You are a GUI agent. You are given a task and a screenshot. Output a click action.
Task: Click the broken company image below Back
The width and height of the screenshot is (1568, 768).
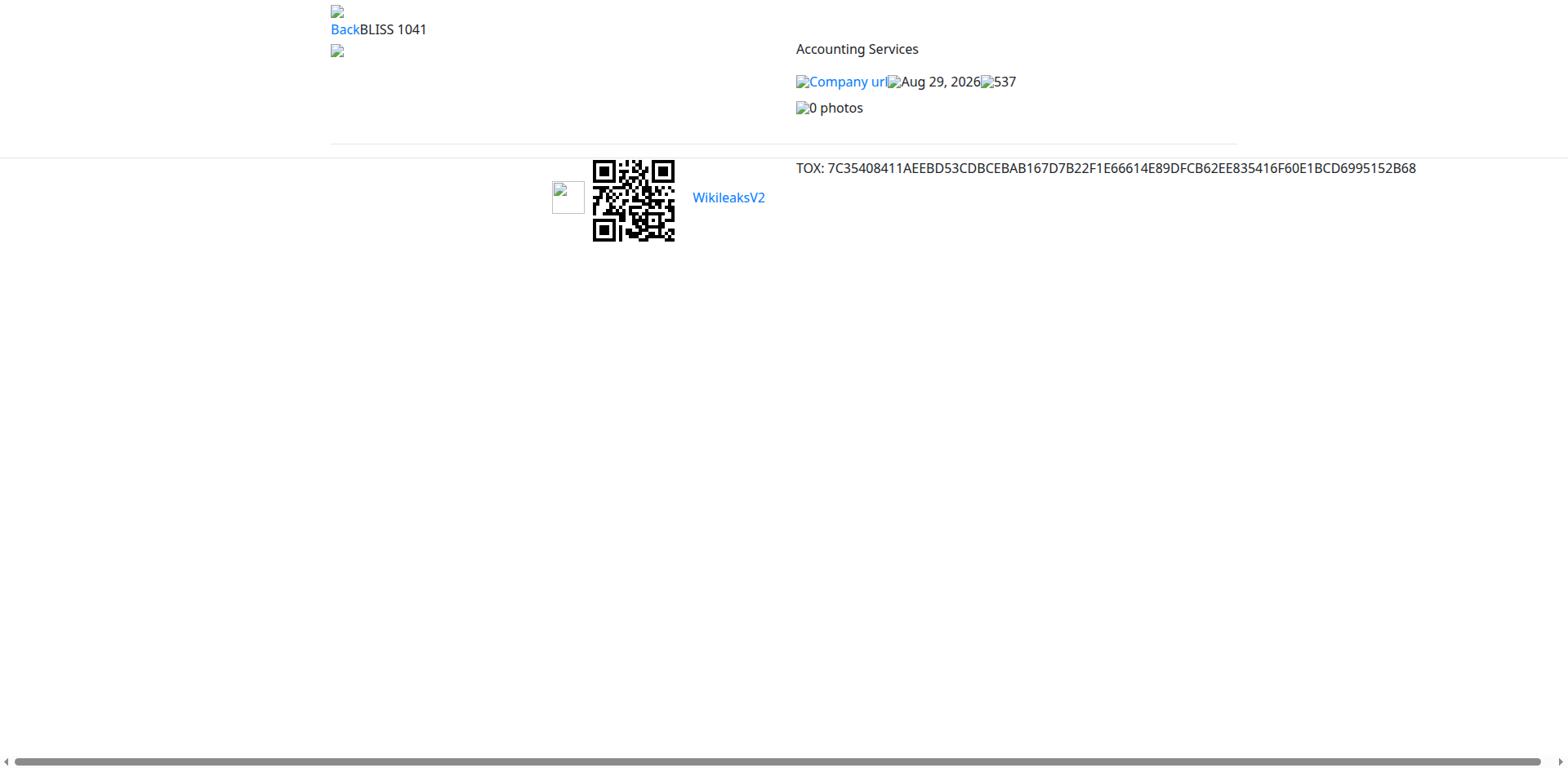point(337,51)
